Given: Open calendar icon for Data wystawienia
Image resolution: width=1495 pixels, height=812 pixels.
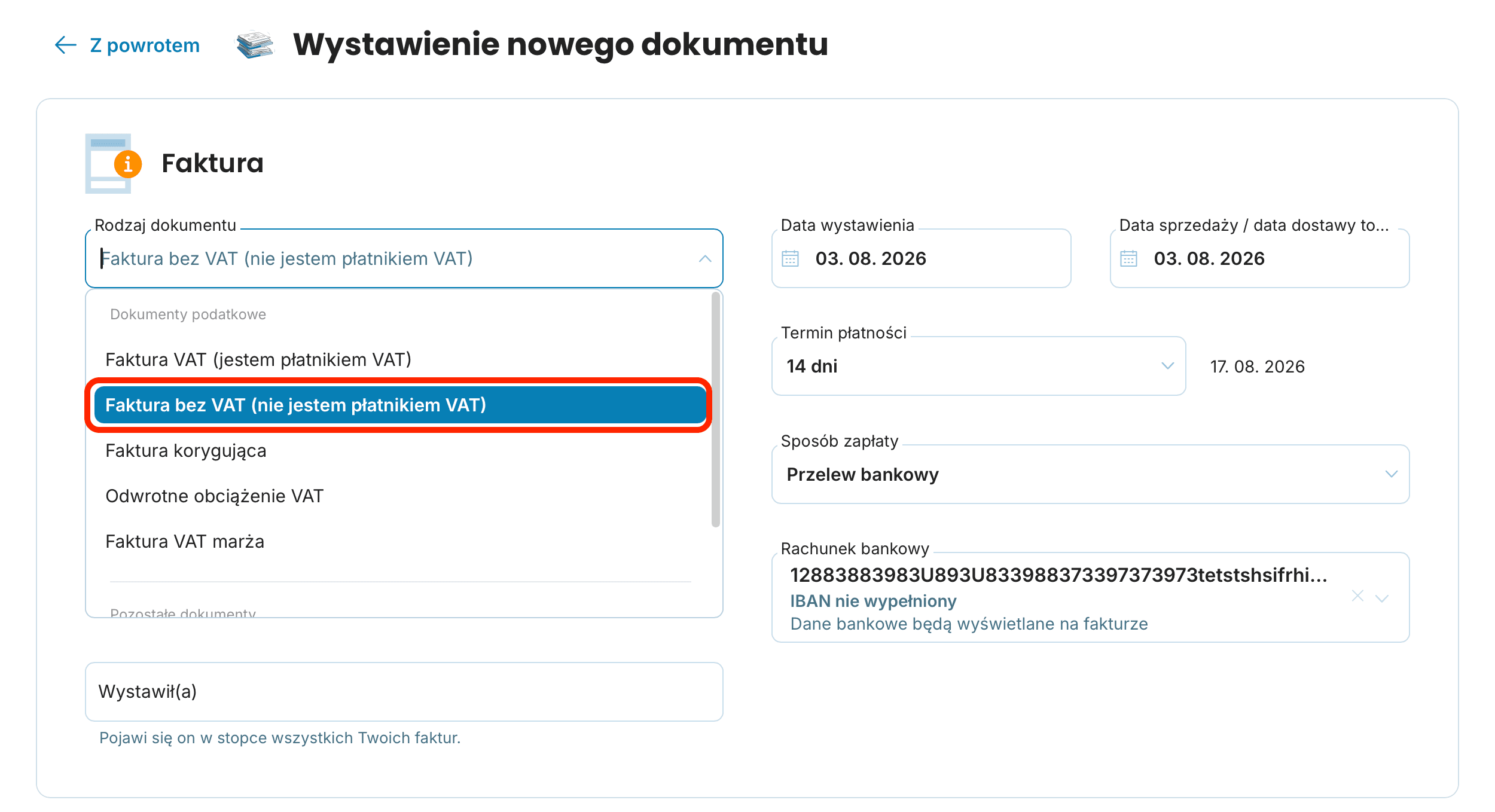Looking at the screenshot, I should tap(790, 258).
